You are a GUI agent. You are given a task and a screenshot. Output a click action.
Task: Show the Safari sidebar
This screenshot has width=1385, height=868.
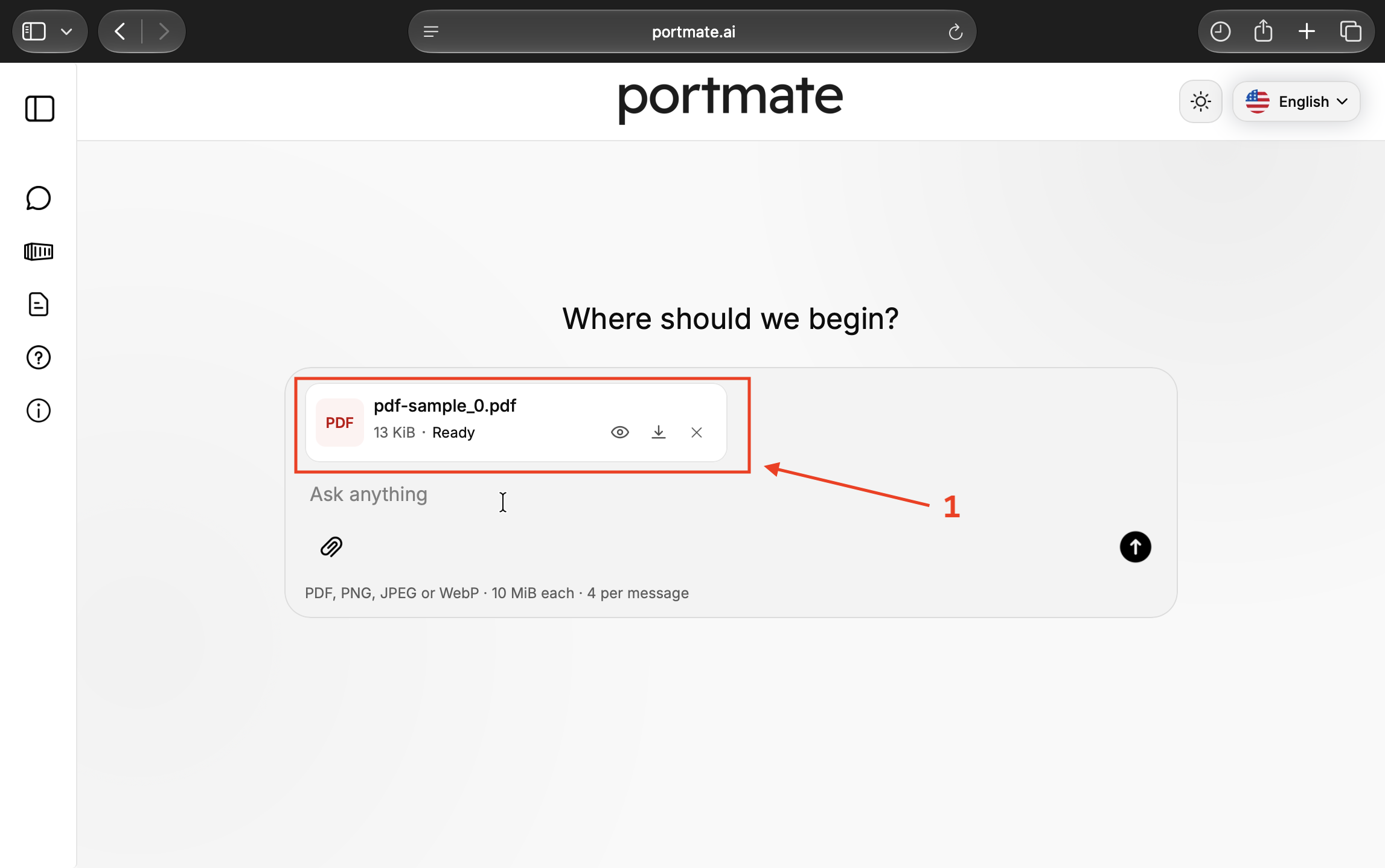click(34, 31)
